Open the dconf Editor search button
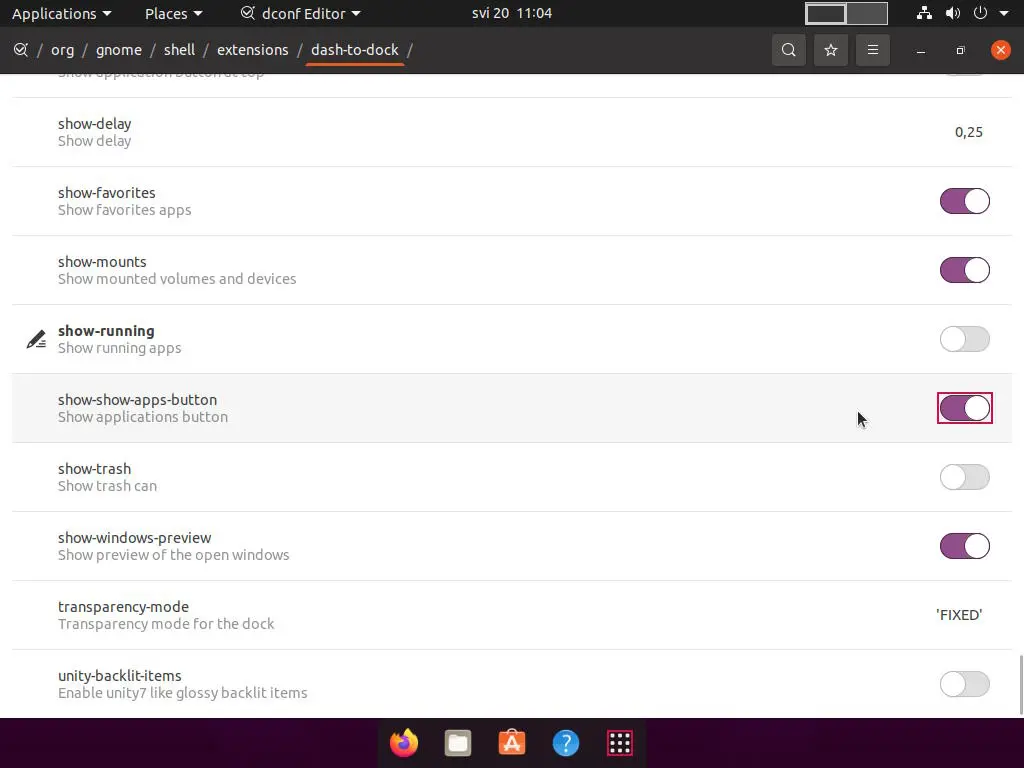The image size is (1024, 768). 788,50
